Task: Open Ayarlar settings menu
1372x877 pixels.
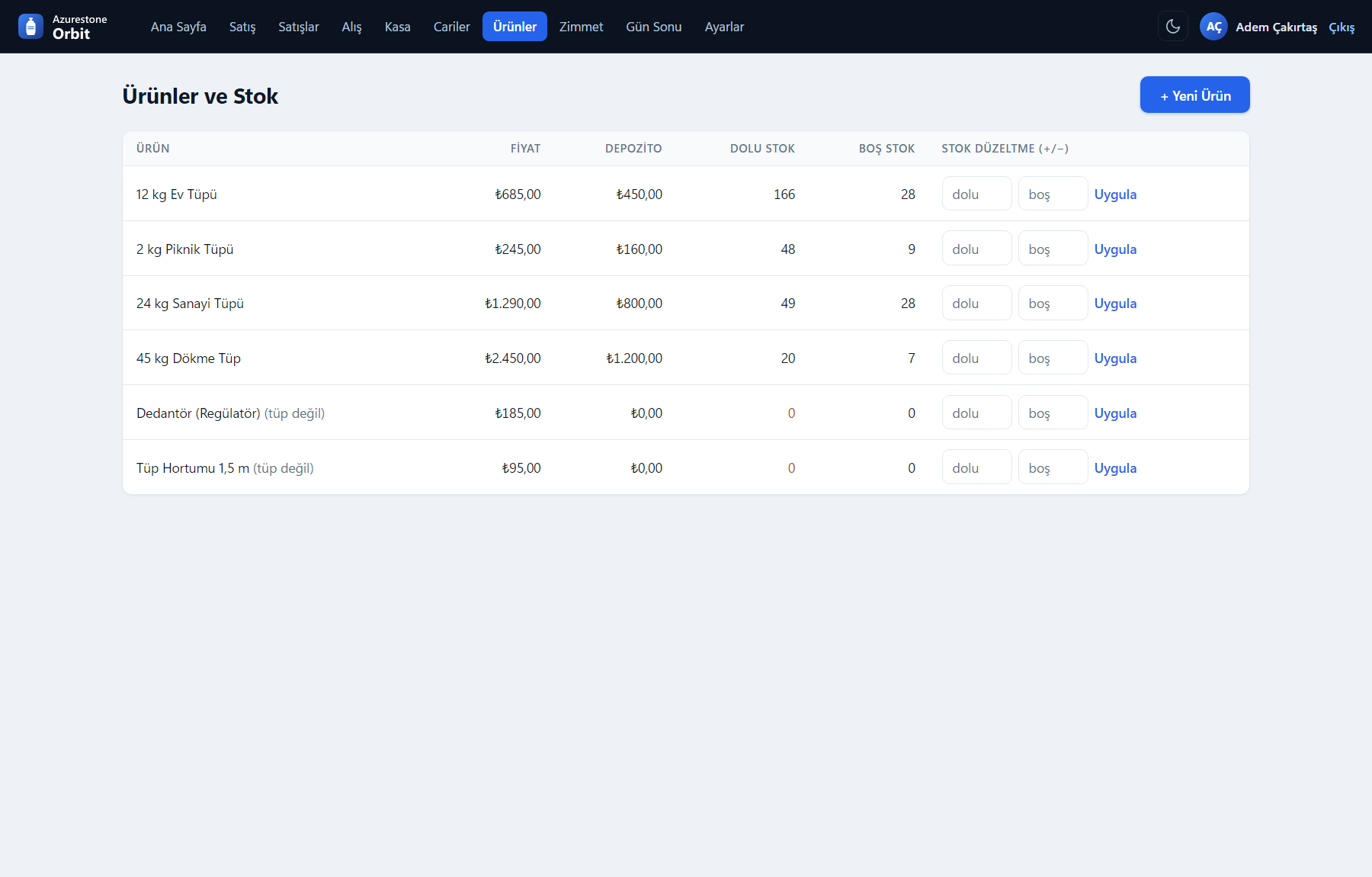Action: pyautogui.click(x=724, y=27)
